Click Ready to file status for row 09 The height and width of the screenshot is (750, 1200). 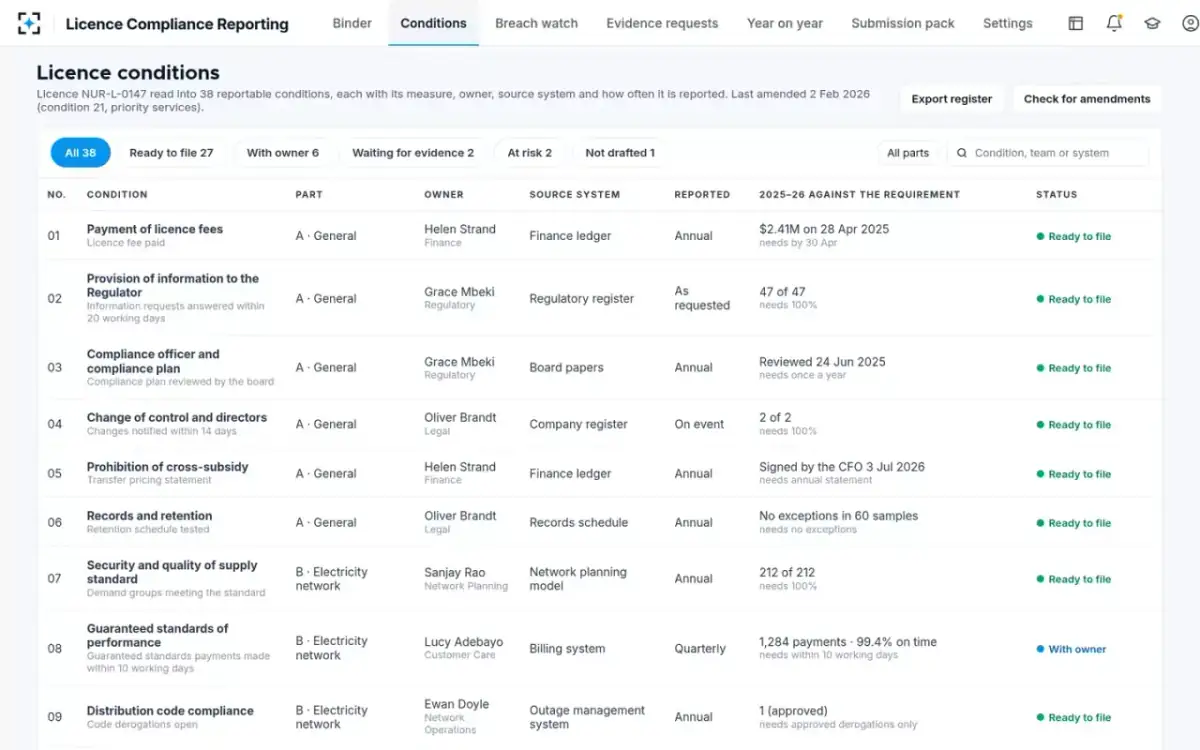pyautogui.click(x=1073, y=717)
